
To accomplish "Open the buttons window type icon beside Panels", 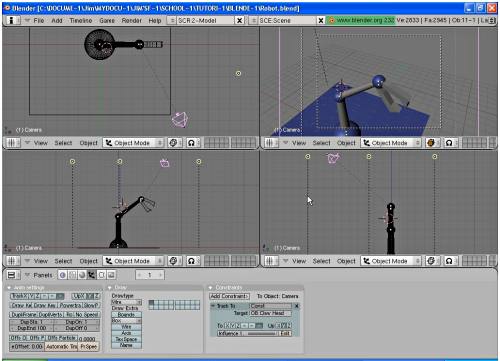I will (12, 275).
